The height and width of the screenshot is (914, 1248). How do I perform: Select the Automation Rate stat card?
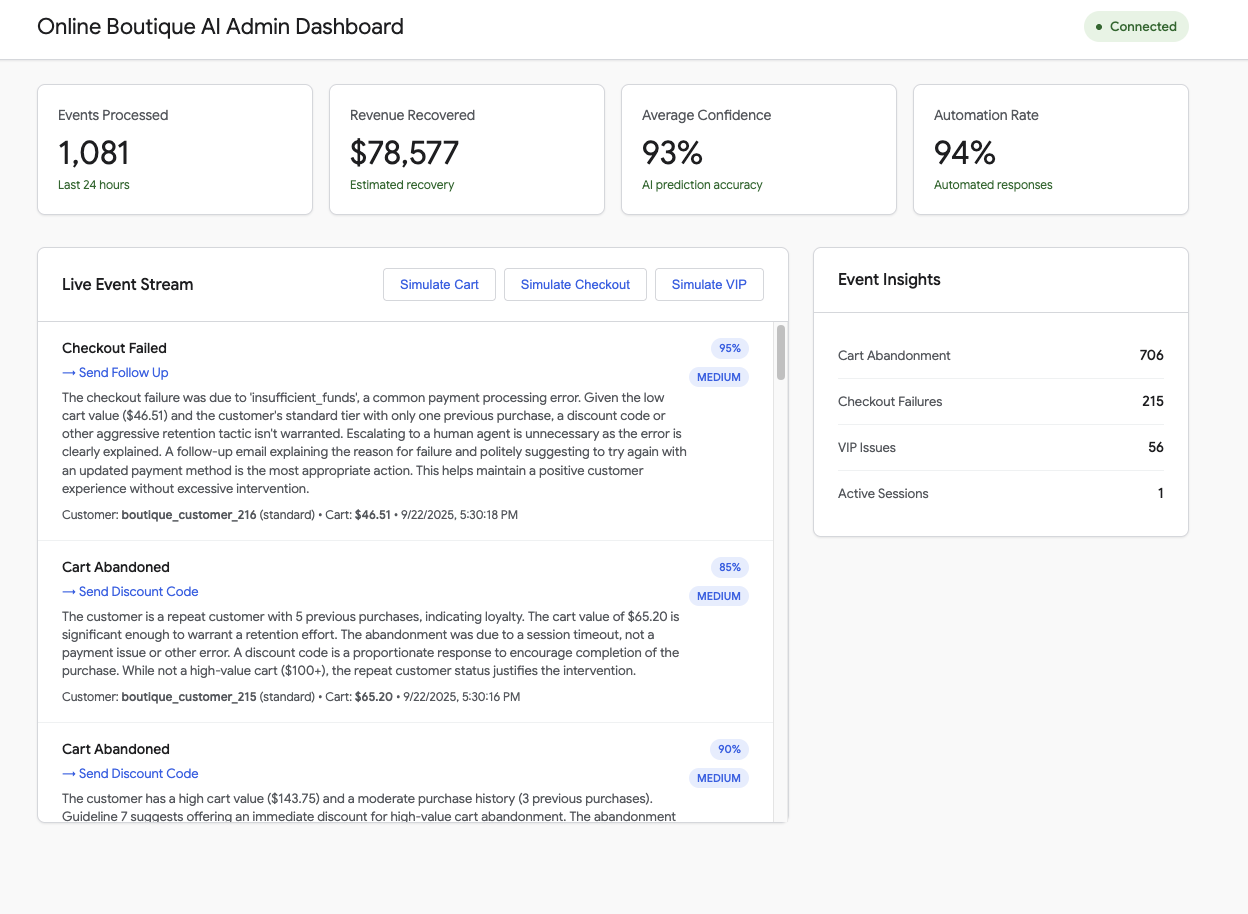tap(1051, 149)
